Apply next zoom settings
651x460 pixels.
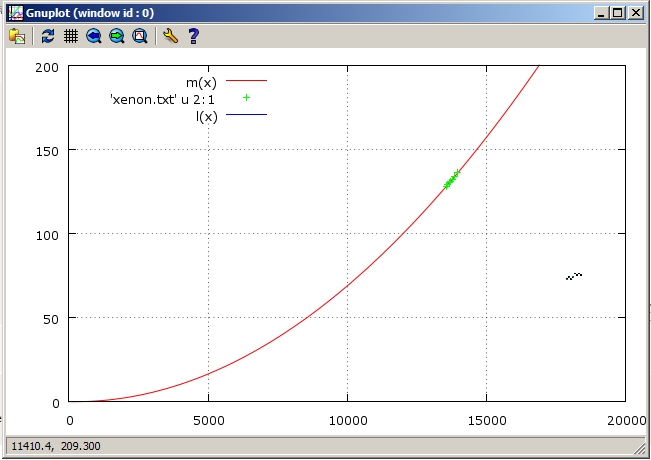pos(117,36)
